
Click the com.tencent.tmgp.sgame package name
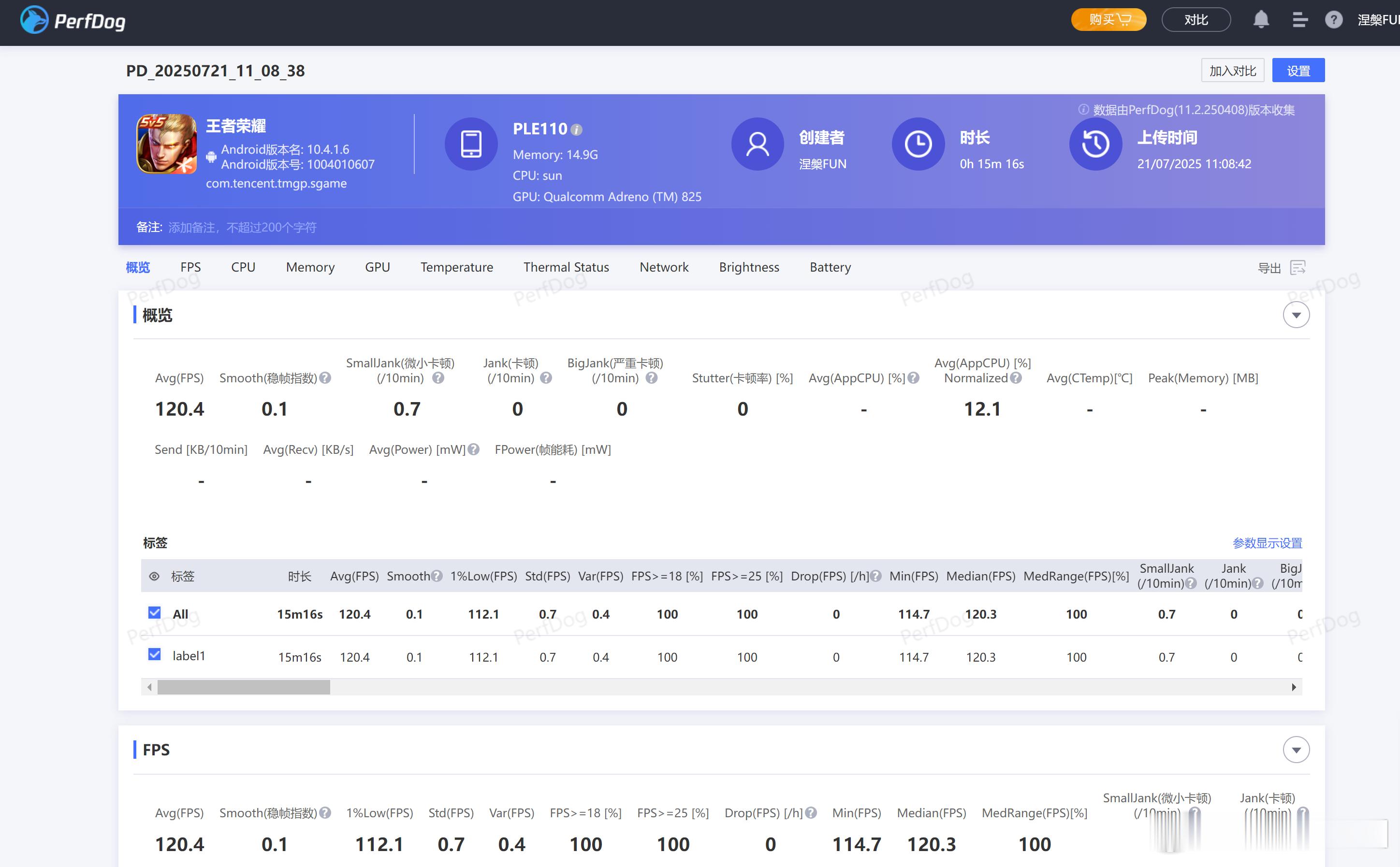pyautogui.click(x=276, y=184)
